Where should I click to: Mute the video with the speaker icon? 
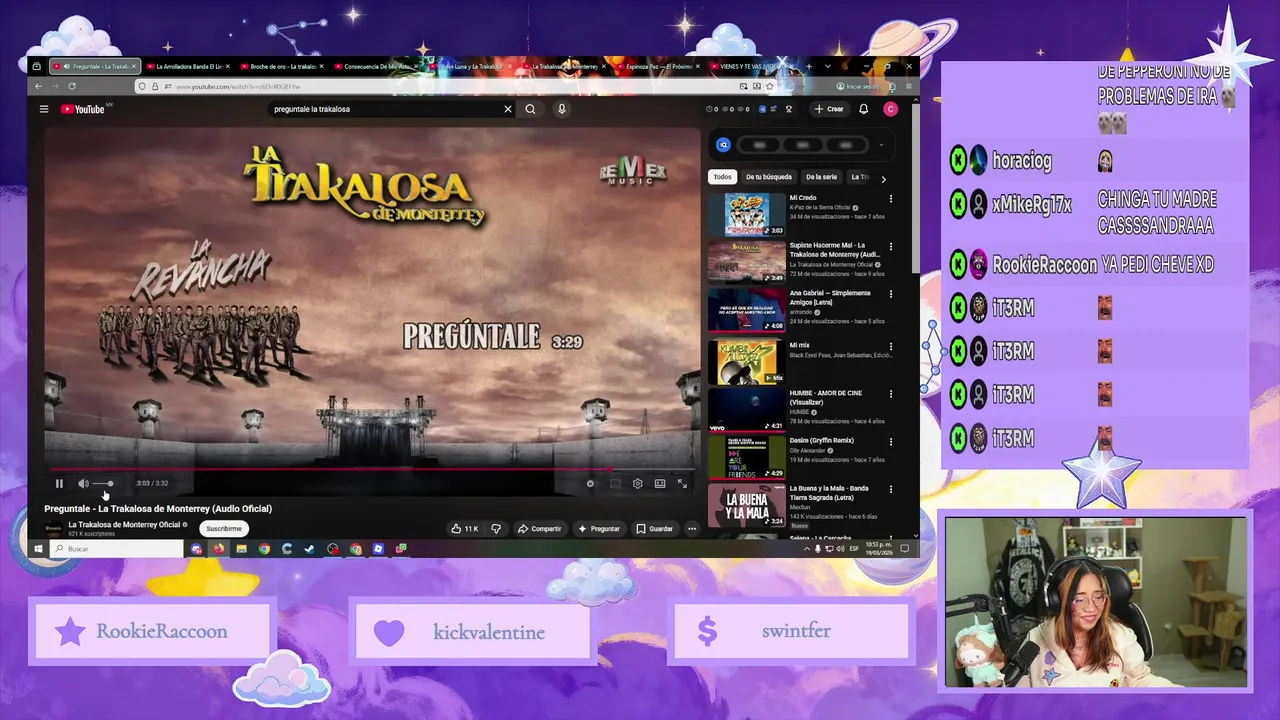tap(83, 484)
